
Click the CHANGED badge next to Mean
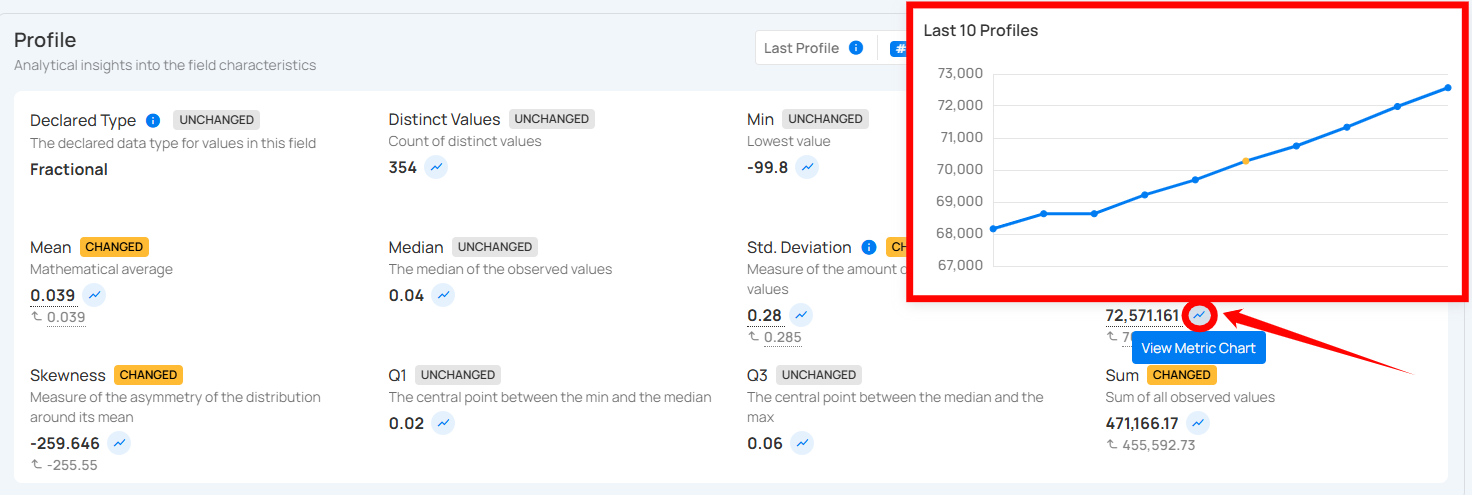(114, 247)
